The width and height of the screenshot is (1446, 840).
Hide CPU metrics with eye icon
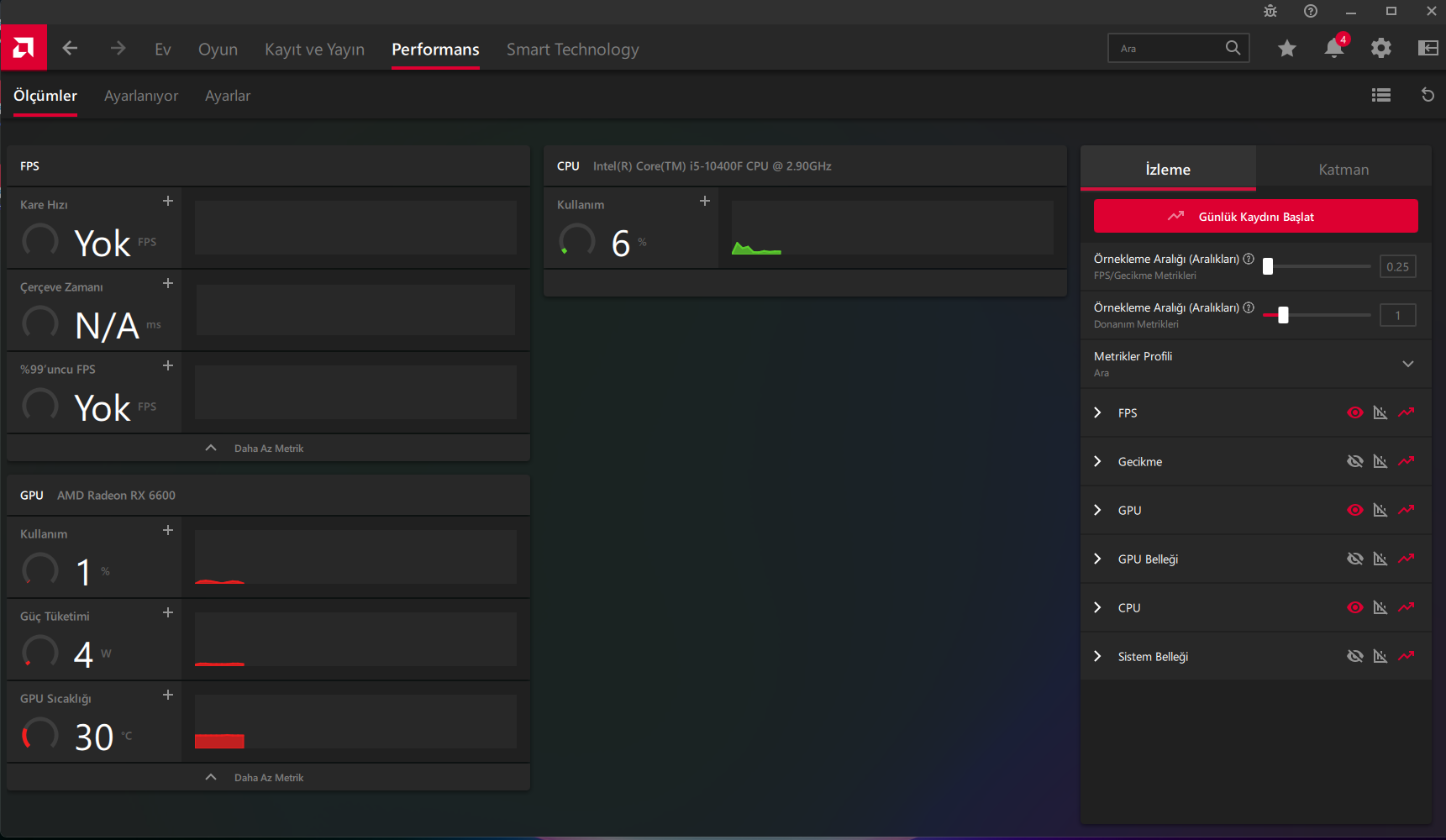[1355, 607]
